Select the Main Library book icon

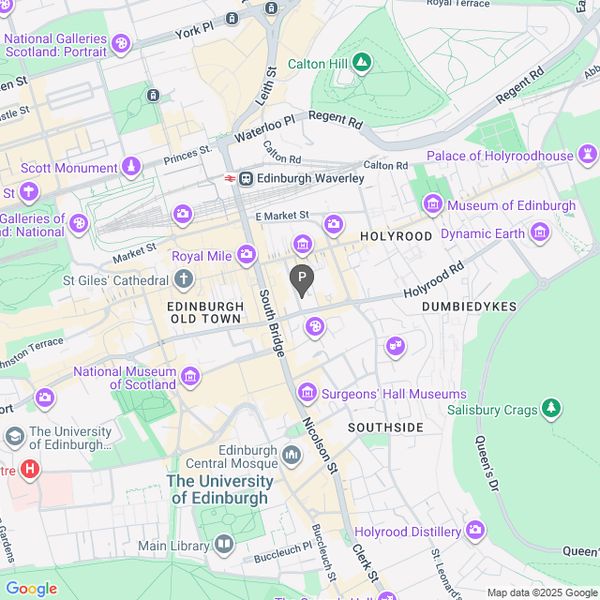(224, 545)
